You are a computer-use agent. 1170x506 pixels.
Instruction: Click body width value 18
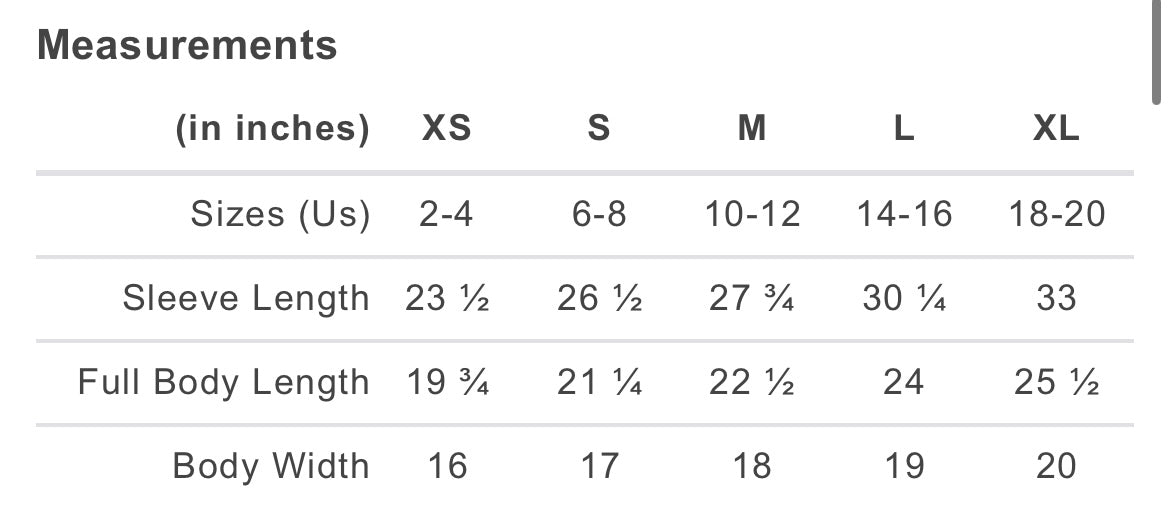coord(752,466)
